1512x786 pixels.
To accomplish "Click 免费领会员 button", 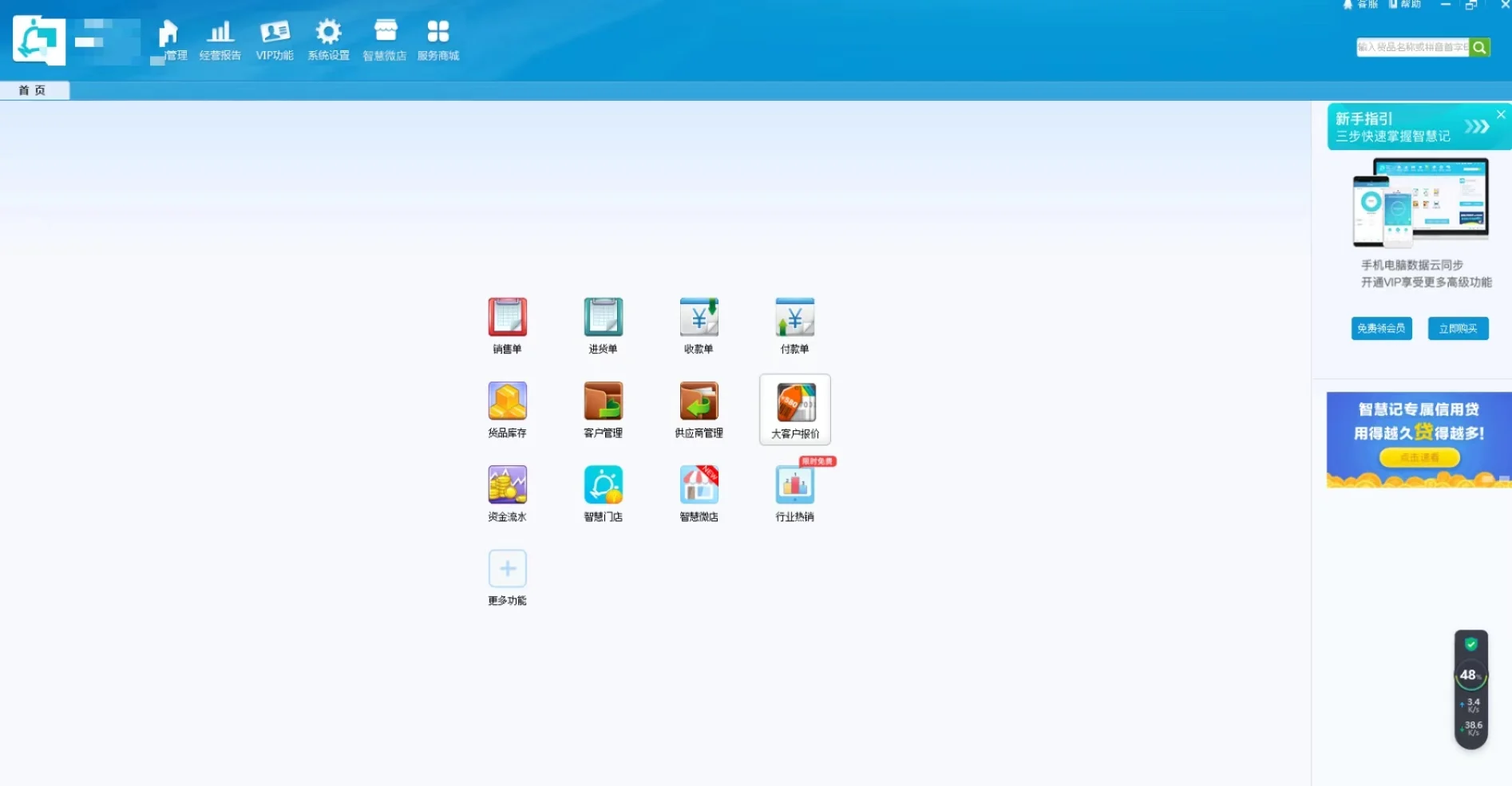I will point(1381,329).
